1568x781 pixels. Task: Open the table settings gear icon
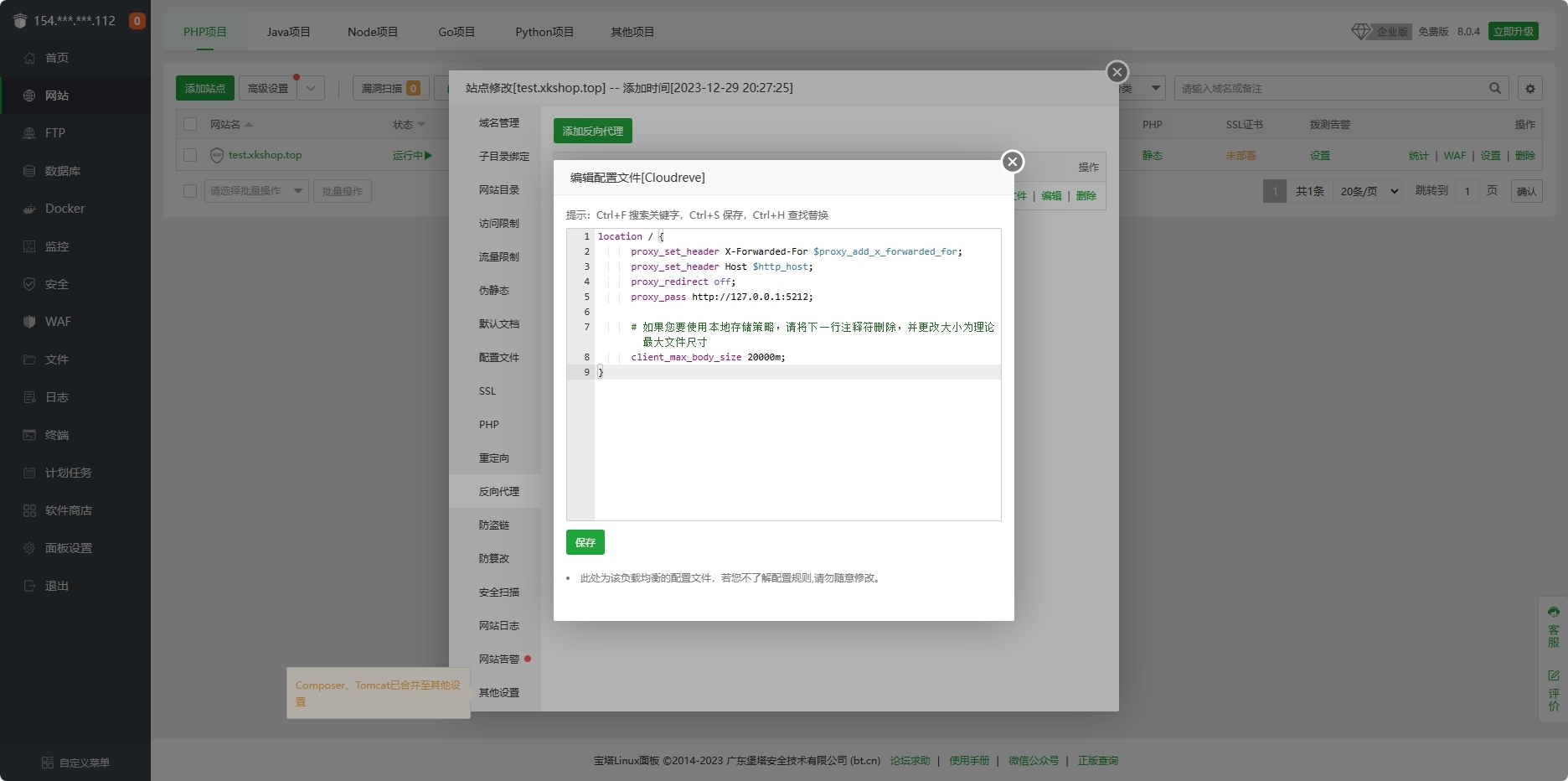(x=1530, y=88)
